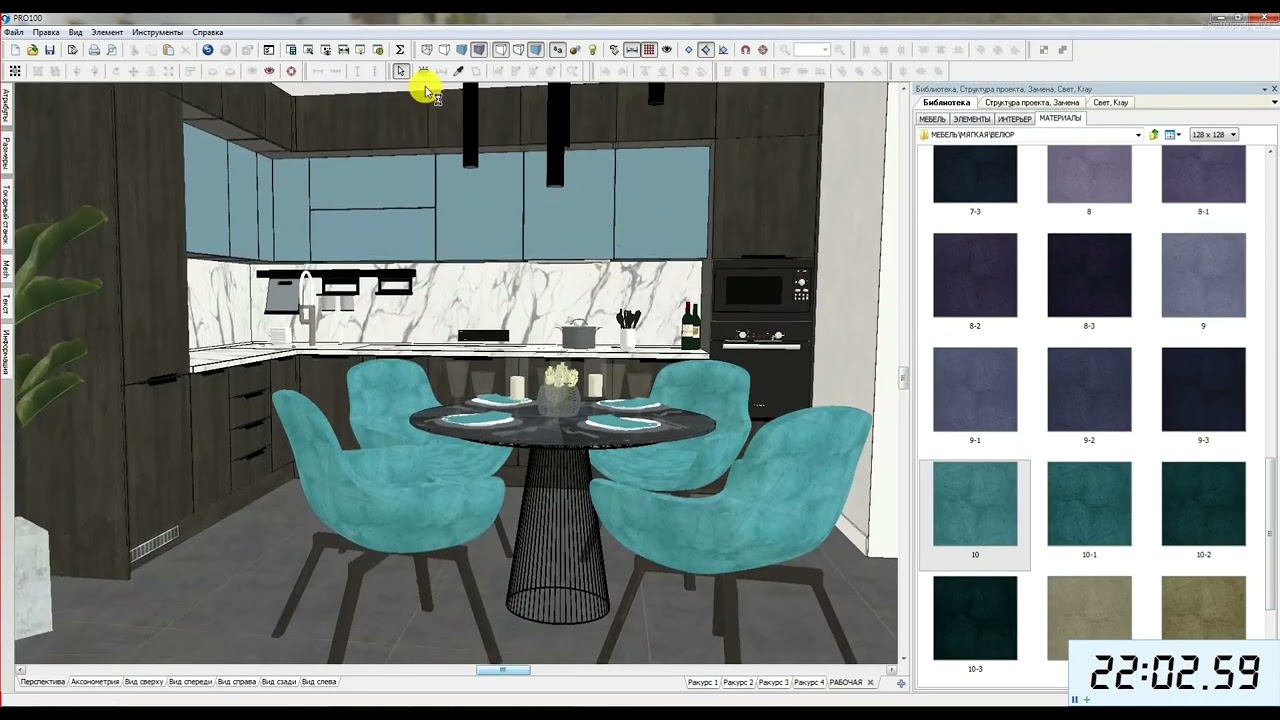The height and width of the screenshot is (720, 1280).
Task: Click the zoom magnifier icon left of zoom box
Action: (784, 50)
